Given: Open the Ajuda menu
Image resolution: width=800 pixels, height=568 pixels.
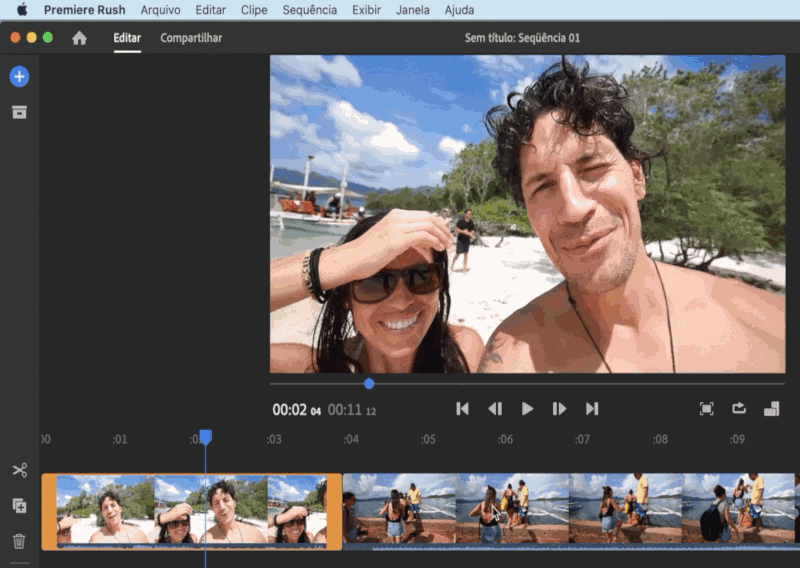Looking at the screenshot, I should coord(459,10).
